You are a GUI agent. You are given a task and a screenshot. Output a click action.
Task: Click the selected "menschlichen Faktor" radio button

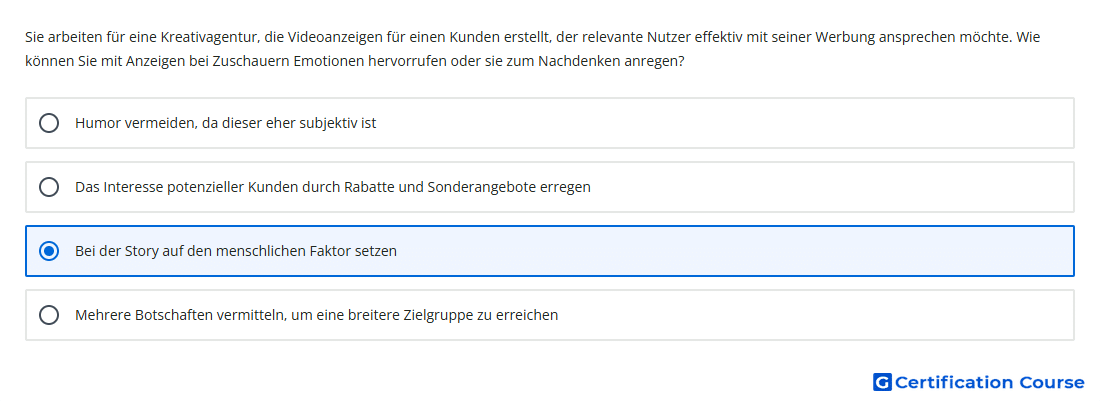48,251
